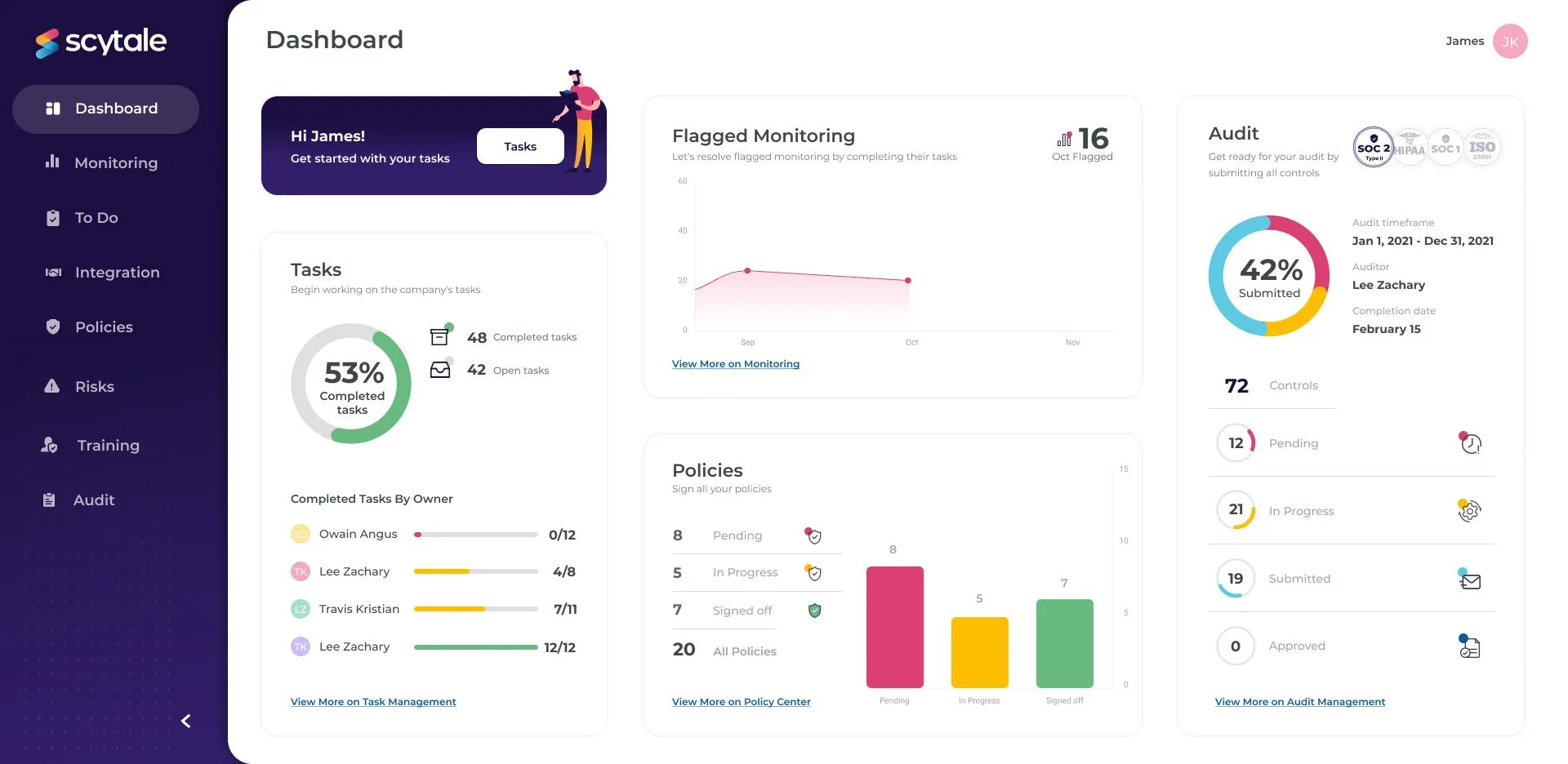
Task: Select the ISO 27001 framework badge
Action: [x=1481, y=148]
